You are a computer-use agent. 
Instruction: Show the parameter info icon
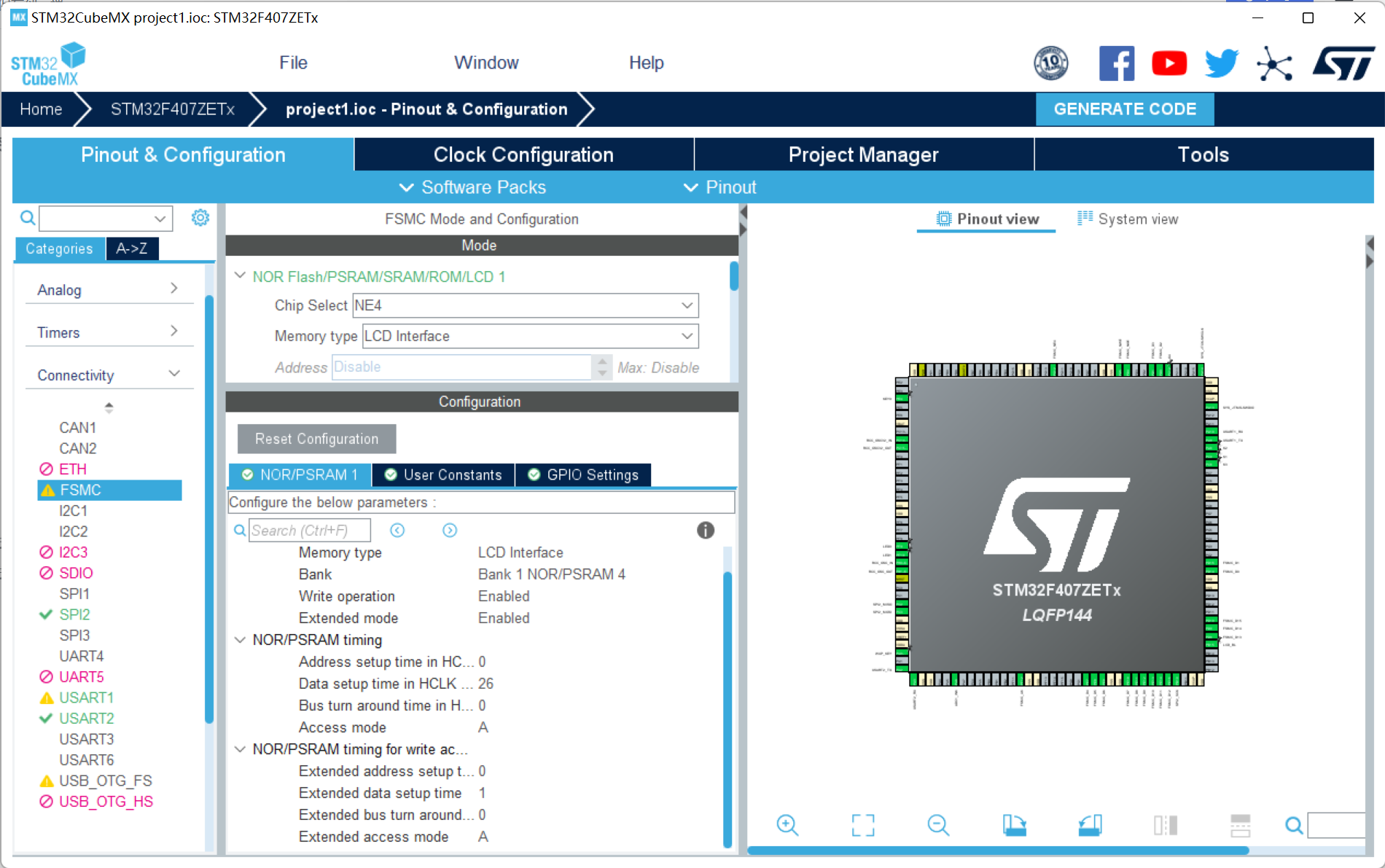point(705,530)
